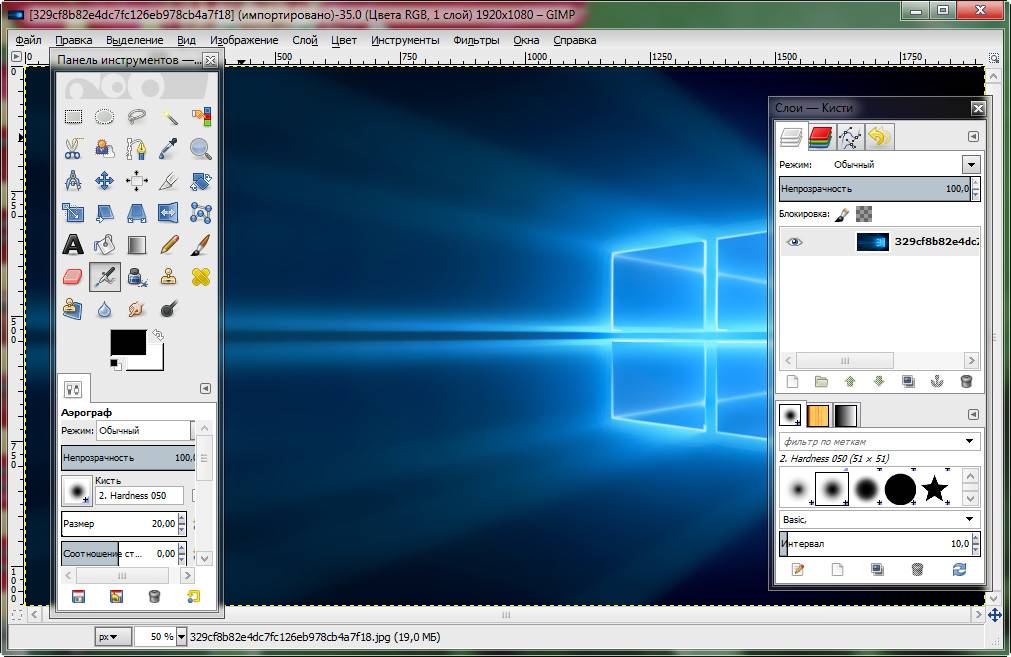Switch to the Paths tab
Image resolution: width=1011 pixels, height=657 pixels.
coord(850,137)
